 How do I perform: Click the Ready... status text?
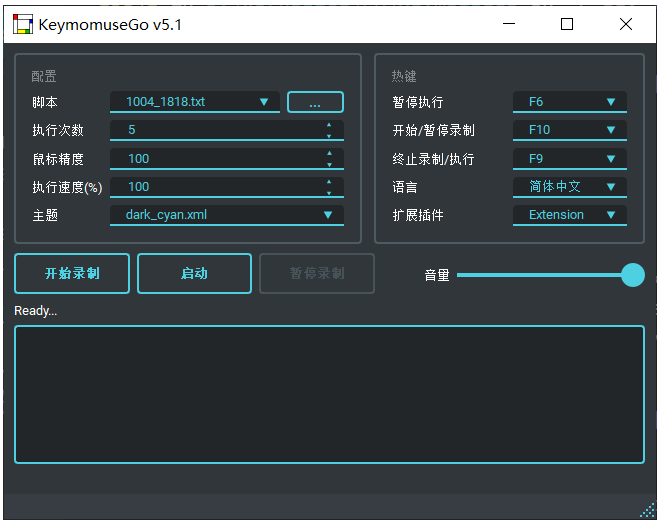coord(35,311)
